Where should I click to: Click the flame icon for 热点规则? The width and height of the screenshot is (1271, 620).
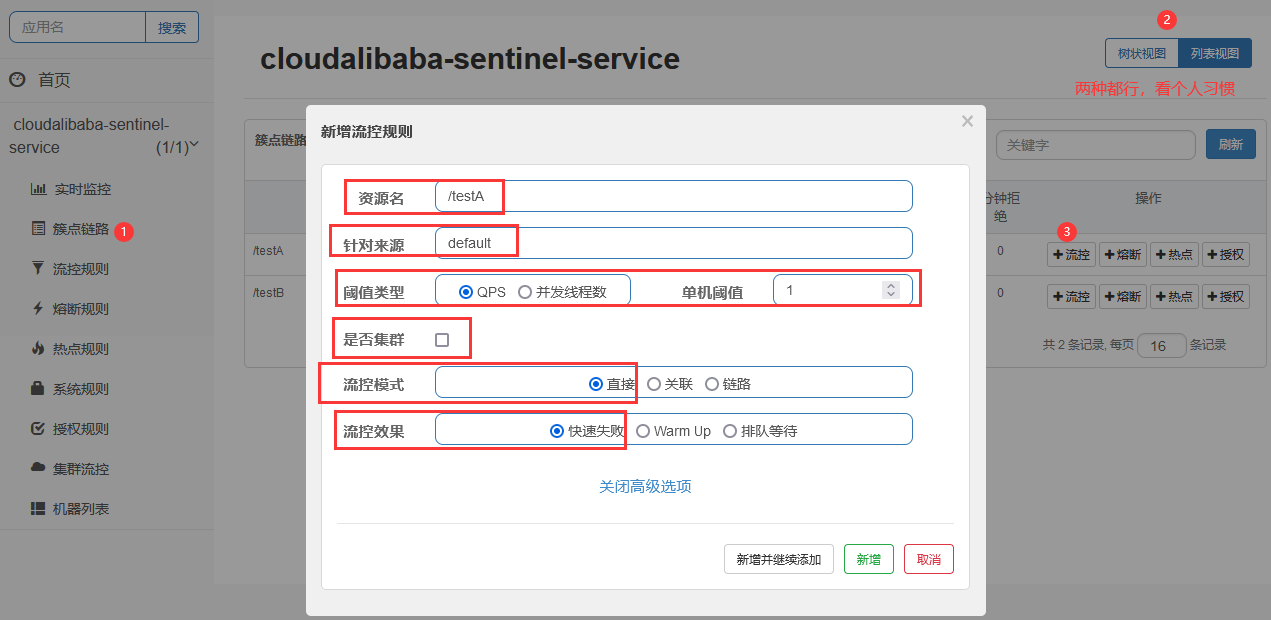click(x=38, y=349)
